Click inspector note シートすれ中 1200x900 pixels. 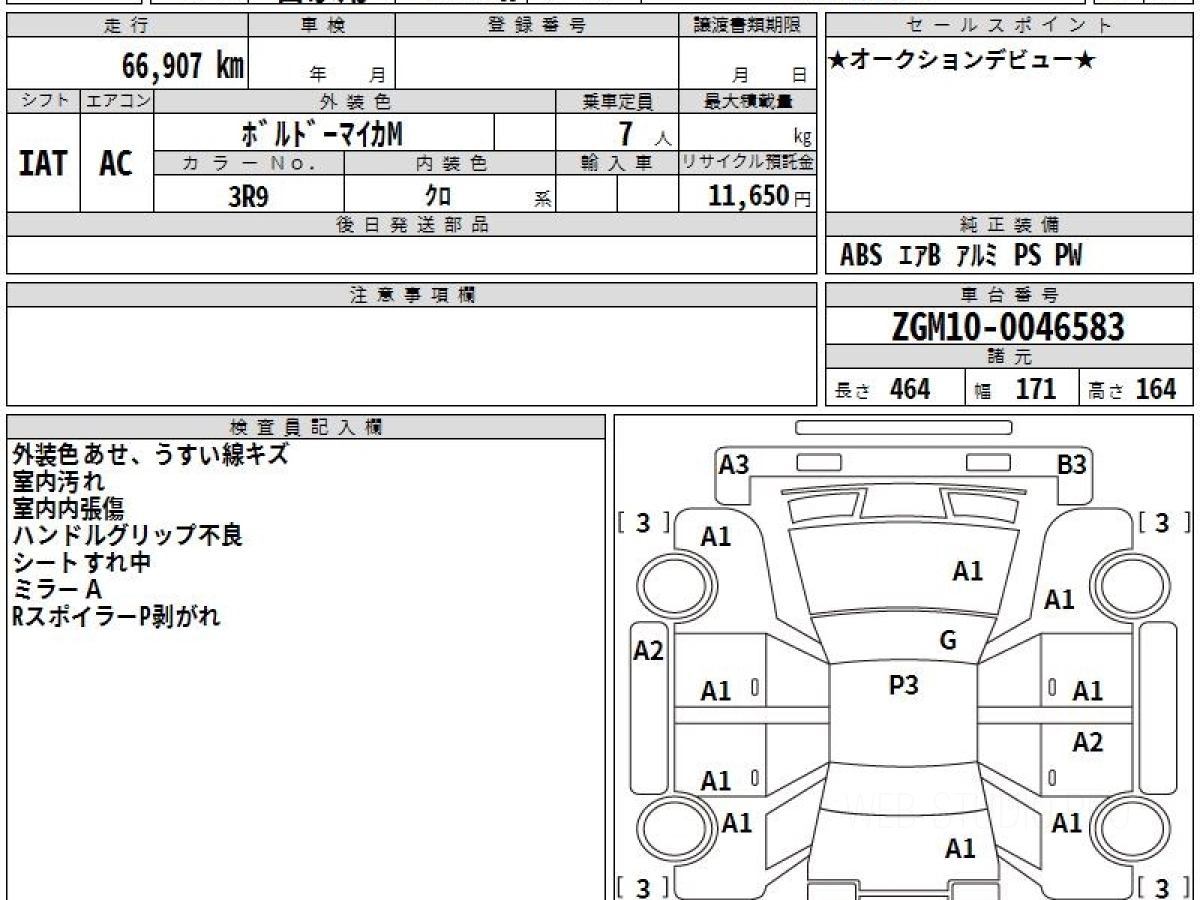pyautogui.click(x=82, y=563)
